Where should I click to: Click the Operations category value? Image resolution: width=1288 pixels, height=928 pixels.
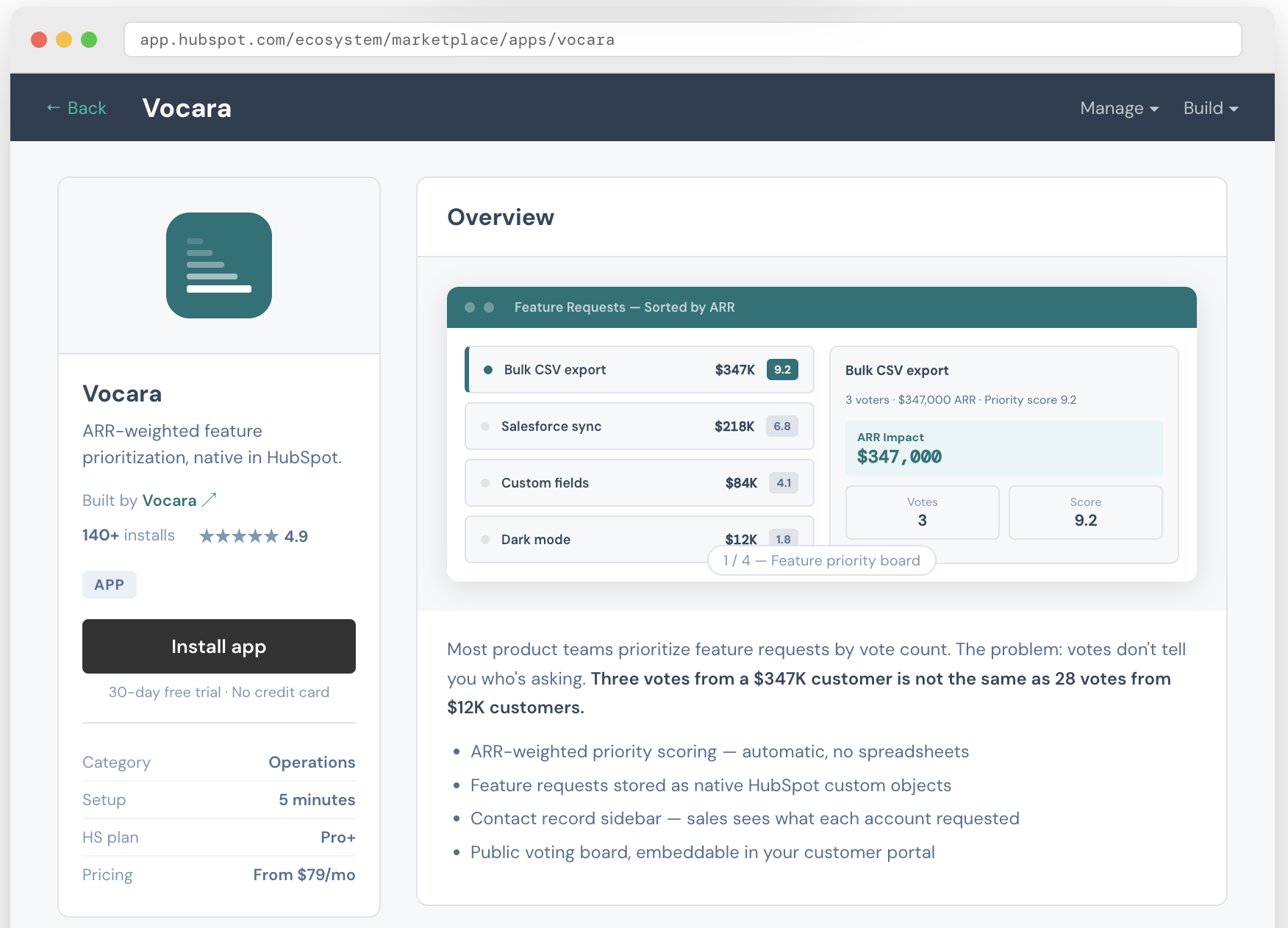click(312, 762)
